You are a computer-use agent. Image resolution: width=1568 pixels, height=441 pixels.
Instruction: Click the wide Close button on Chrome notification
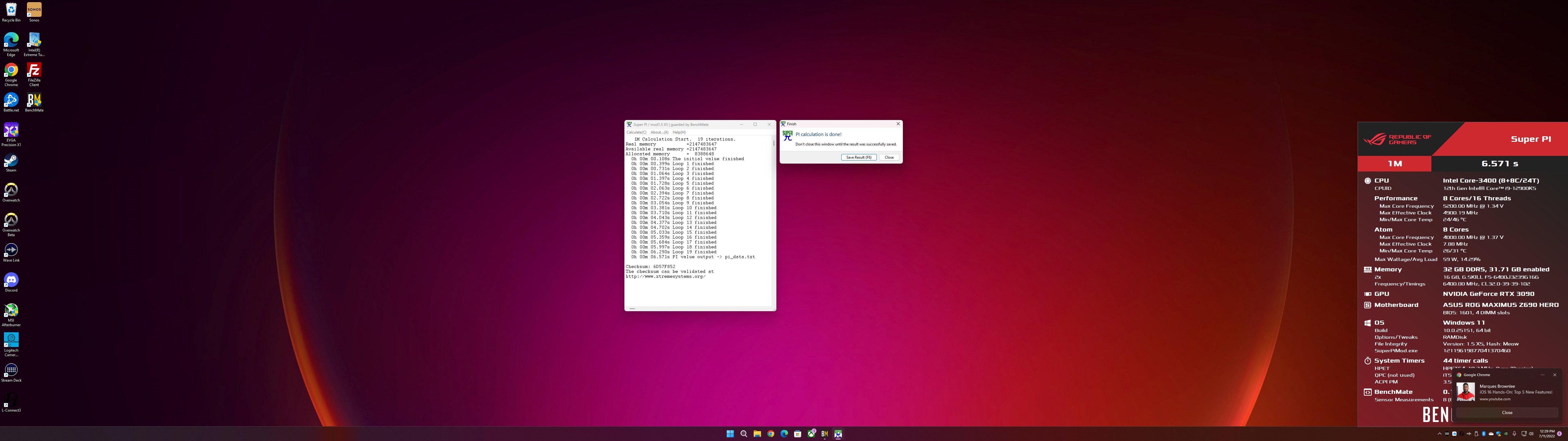[1507, 413]
